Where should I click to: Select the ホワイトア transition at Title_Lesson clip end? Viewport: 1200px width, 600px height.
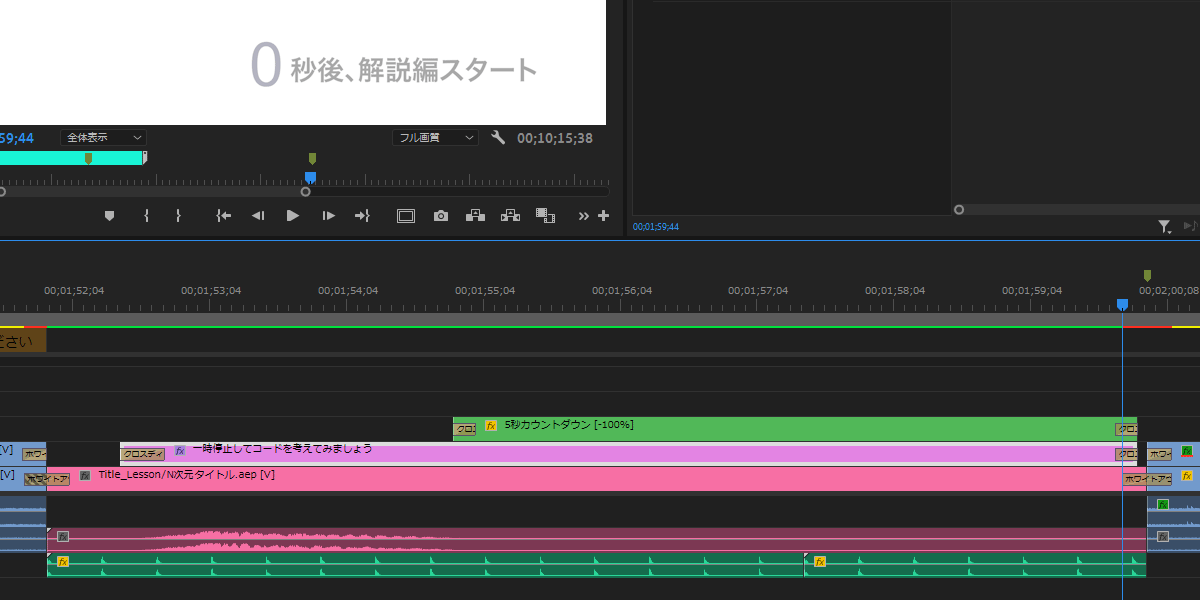click(x=1146, y=479)
